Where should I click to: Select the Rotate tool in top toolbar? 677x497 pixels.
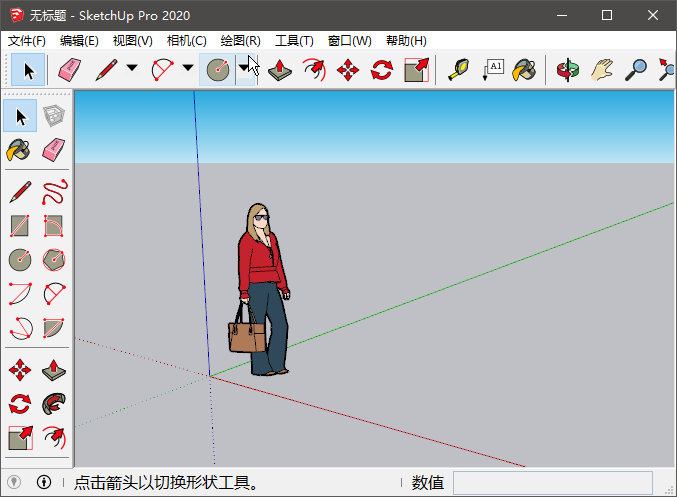382,70
